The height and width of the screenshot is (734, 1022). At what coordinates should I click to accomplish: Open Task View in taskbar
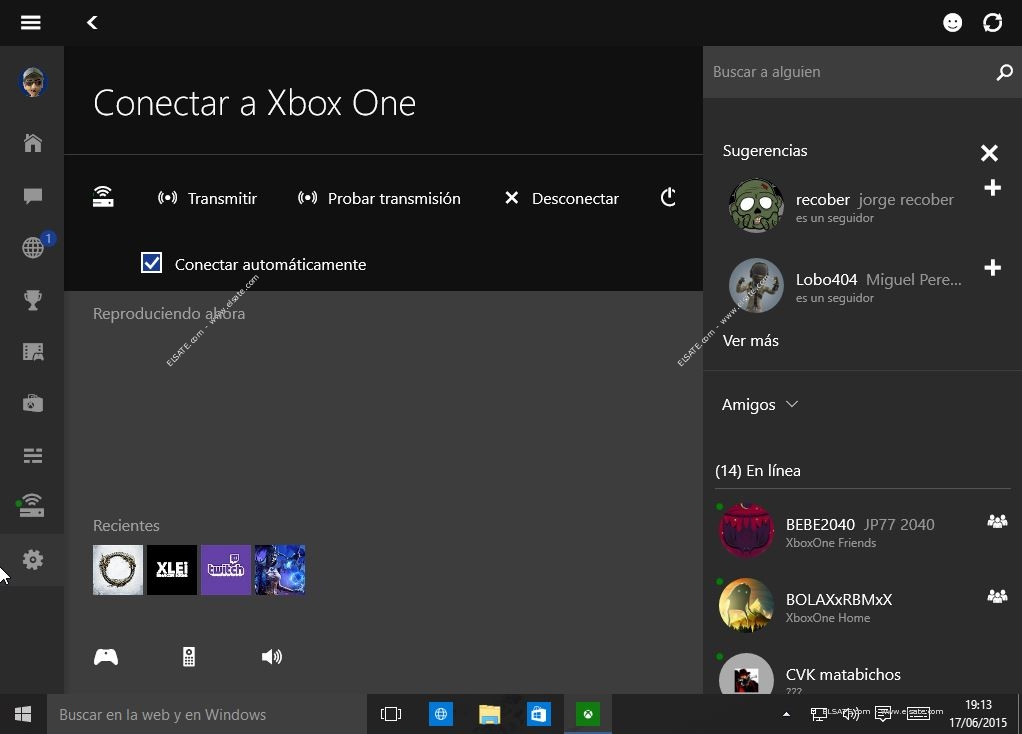[x=391, y=714]
